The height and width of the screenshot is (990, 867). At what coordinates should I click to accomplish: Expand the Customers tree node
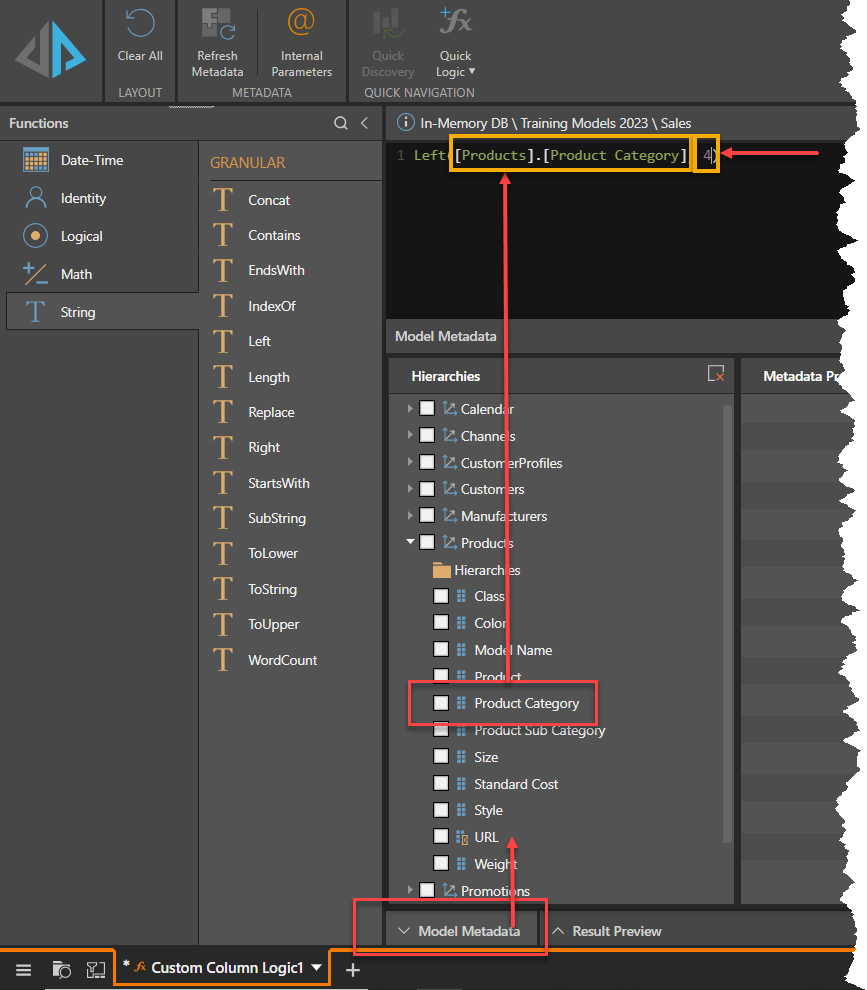[410, 489]
